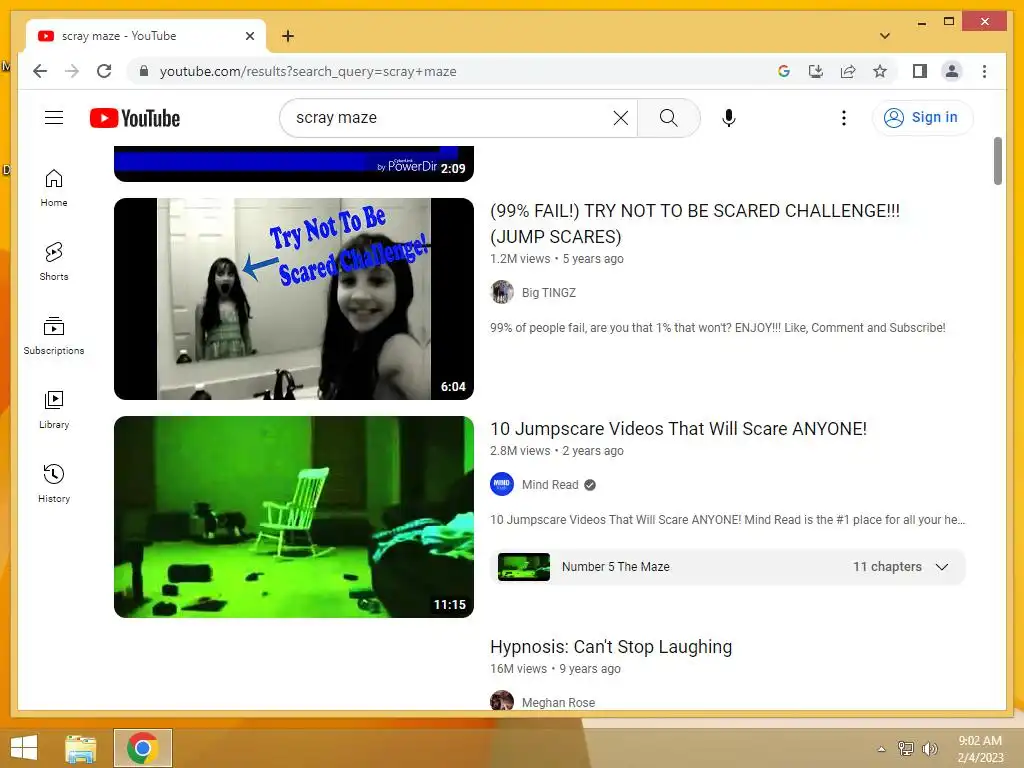Show hidden tray icons arrow
This screenshot has height=768, width=1024.
(x=881, y=749)
